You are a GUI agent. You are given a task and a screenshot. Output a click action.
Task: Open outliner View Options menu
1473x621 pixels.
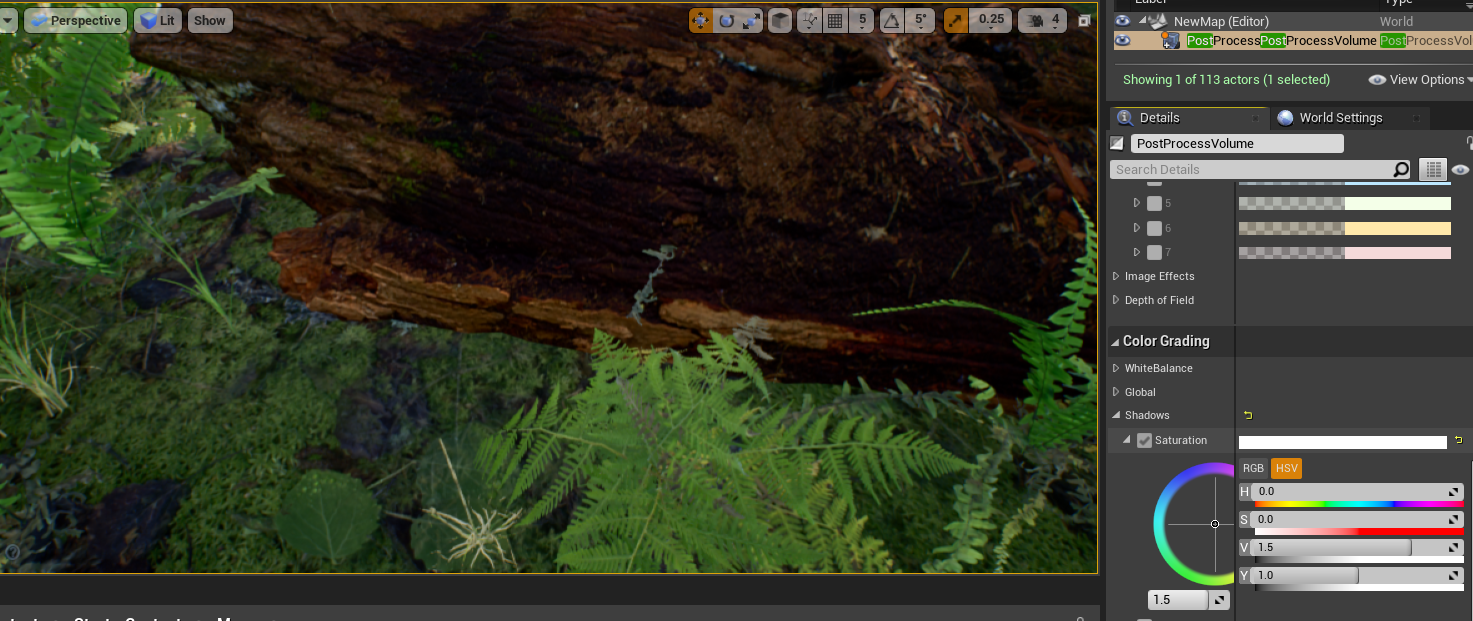point(1420,79)
